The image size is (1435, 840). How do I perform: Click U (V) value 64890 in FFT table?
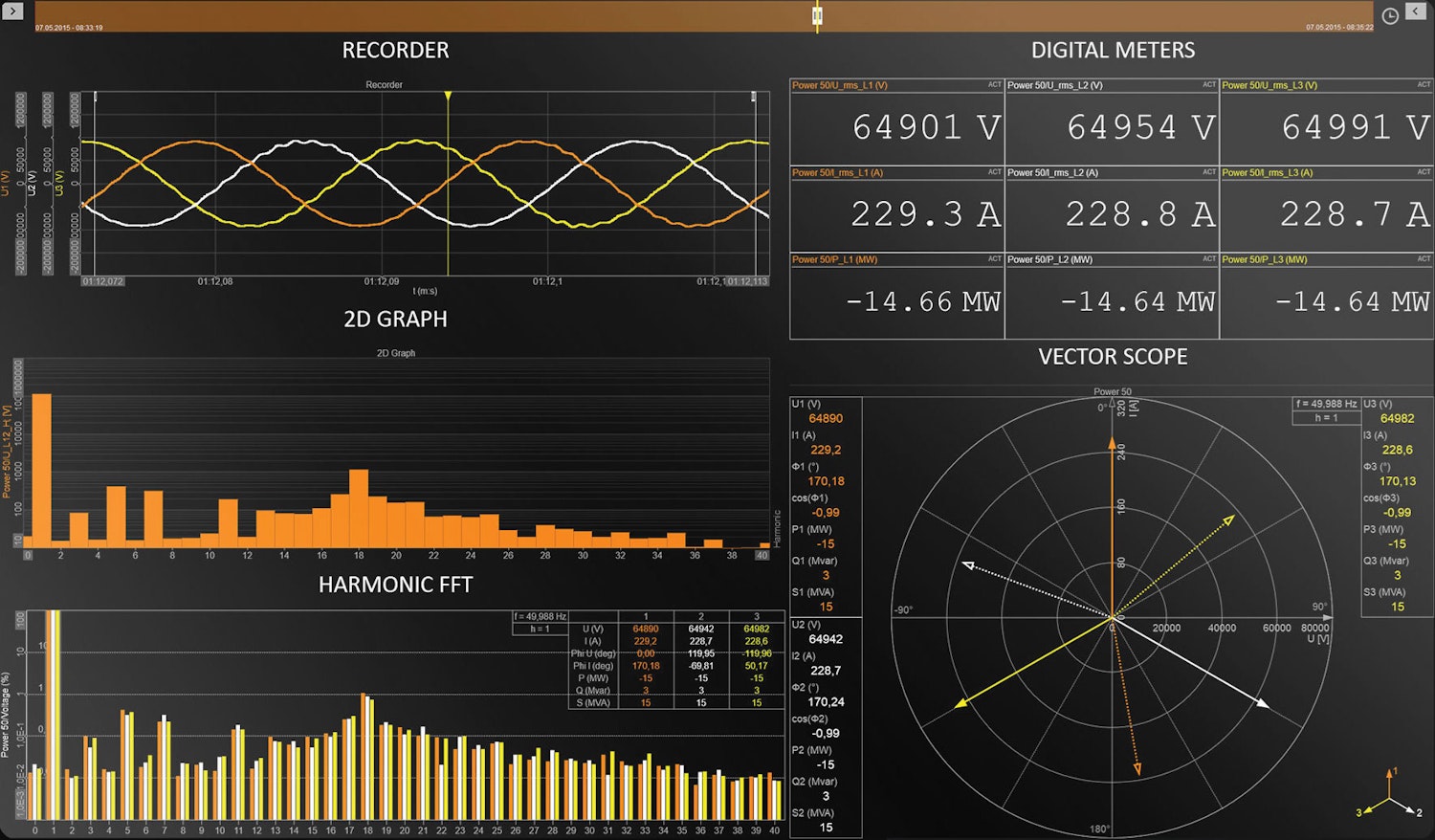pos(646,629)
